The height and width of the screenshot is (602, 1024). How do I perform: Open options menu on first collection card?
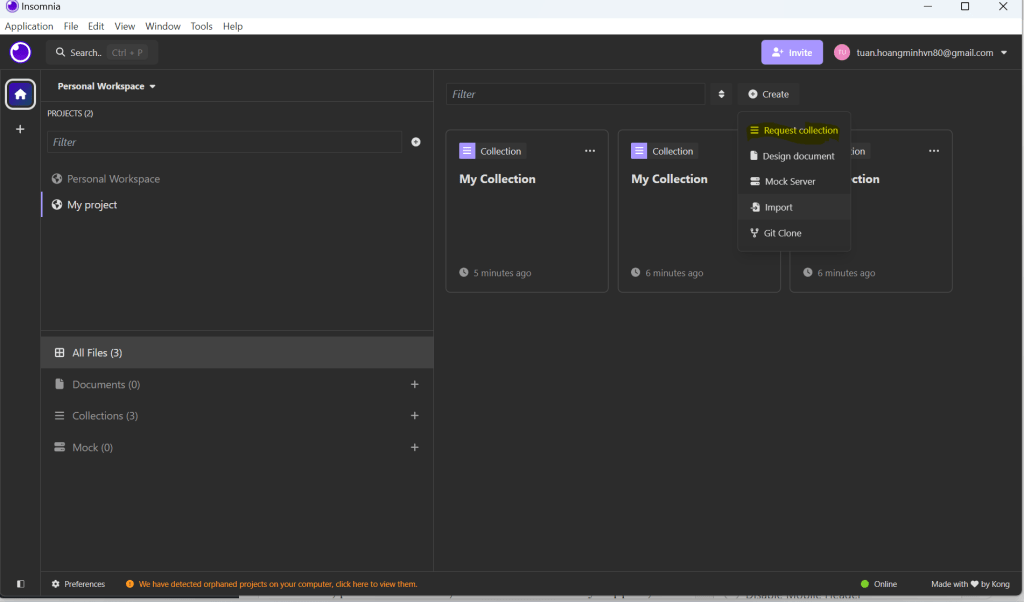click(x=590, y=151)
